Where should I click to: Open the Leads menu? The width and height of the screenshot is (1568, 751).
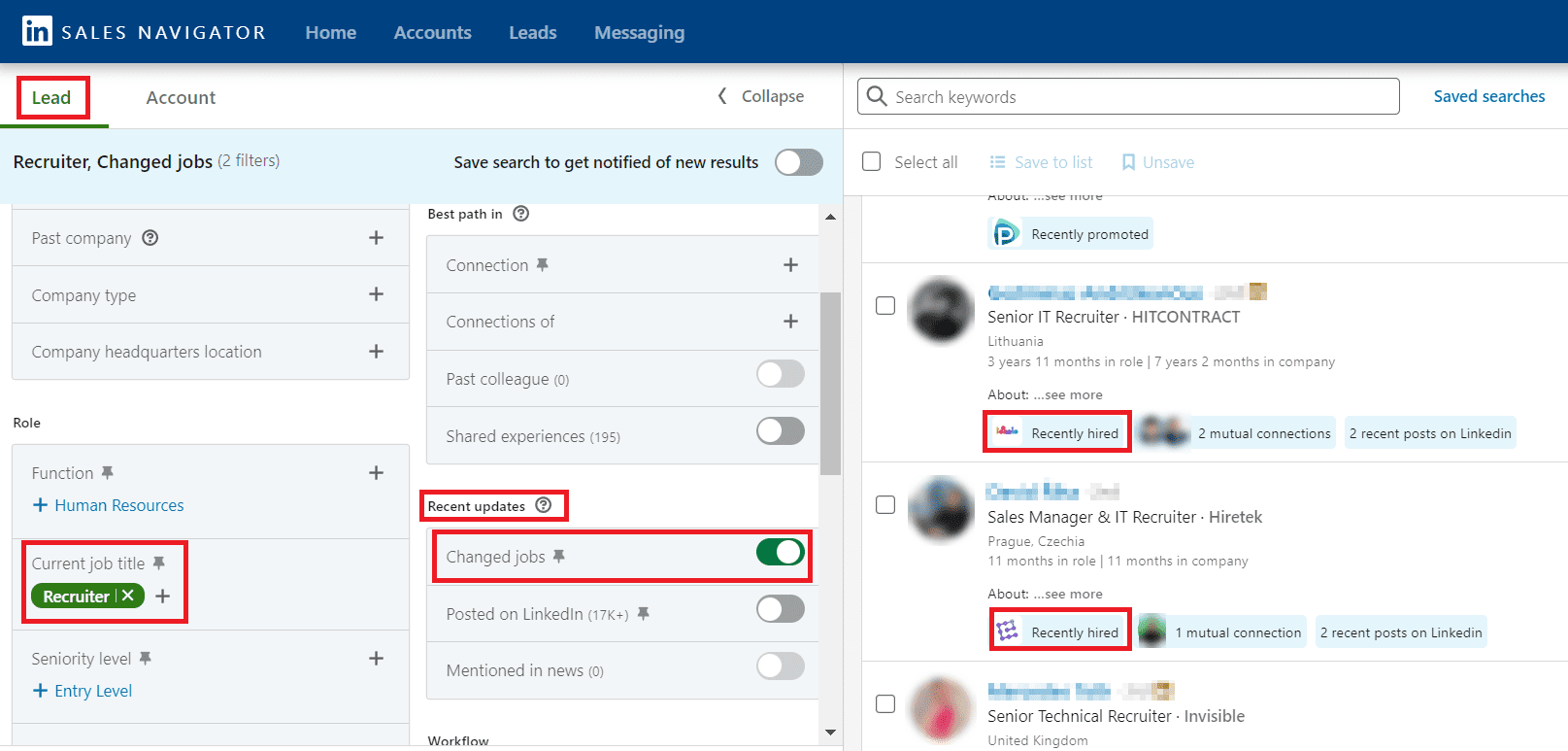pyautogui.click(x=532, y=32)
